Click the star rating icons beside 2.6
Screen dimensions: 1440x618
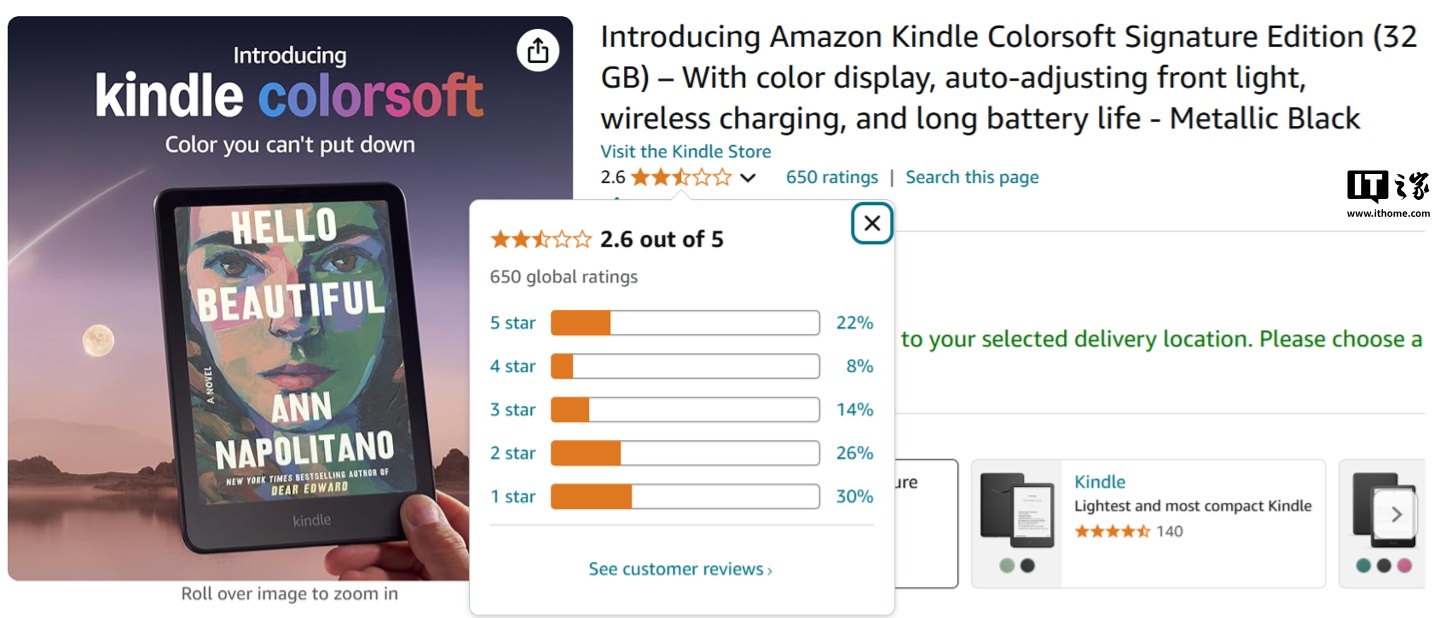(x=681, y=178)
